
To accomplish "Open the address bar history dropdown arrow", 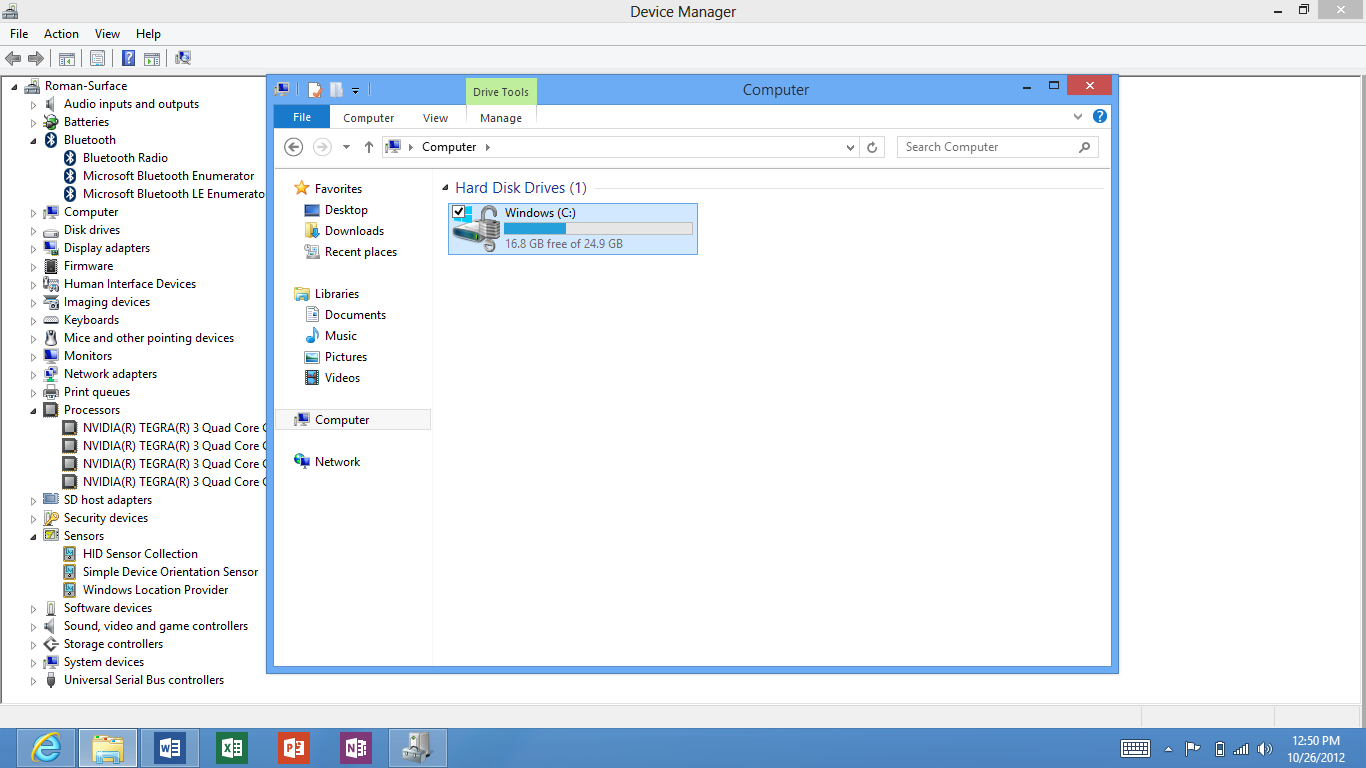I will click(x=851, y=147).
